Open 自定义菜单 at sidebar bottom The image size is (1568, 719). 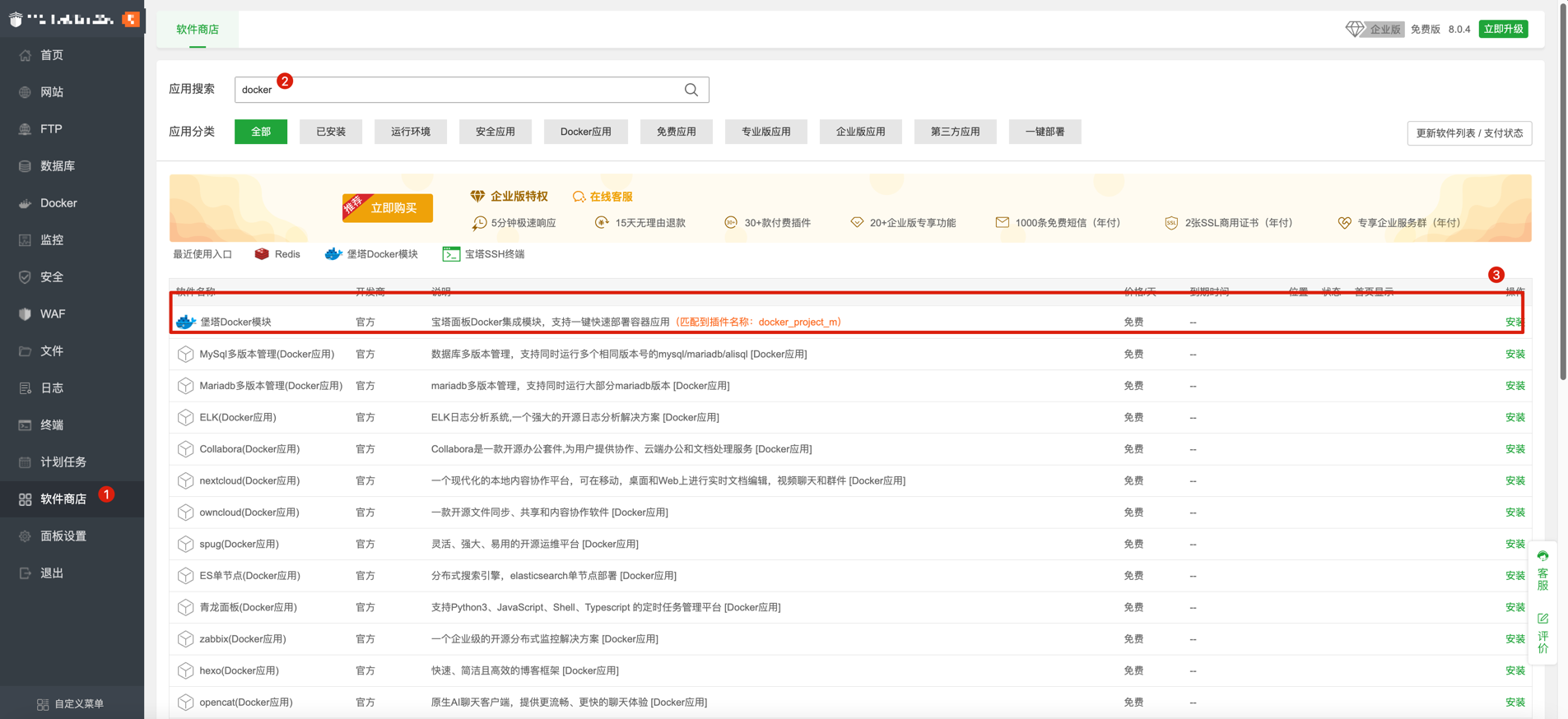click(x=71, y=704)
